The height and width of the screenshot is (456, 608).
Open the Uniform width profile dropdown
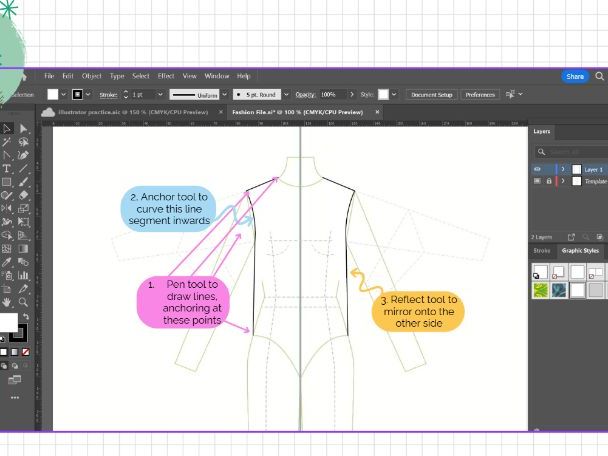coord(224,94)
